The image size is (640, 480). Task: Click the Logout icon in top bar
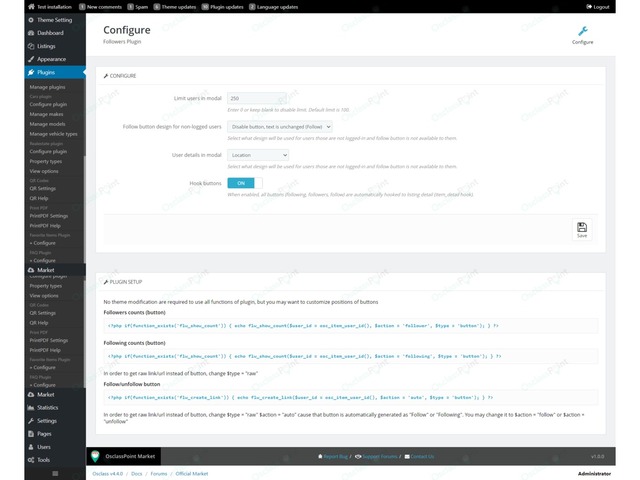[589, 7]
